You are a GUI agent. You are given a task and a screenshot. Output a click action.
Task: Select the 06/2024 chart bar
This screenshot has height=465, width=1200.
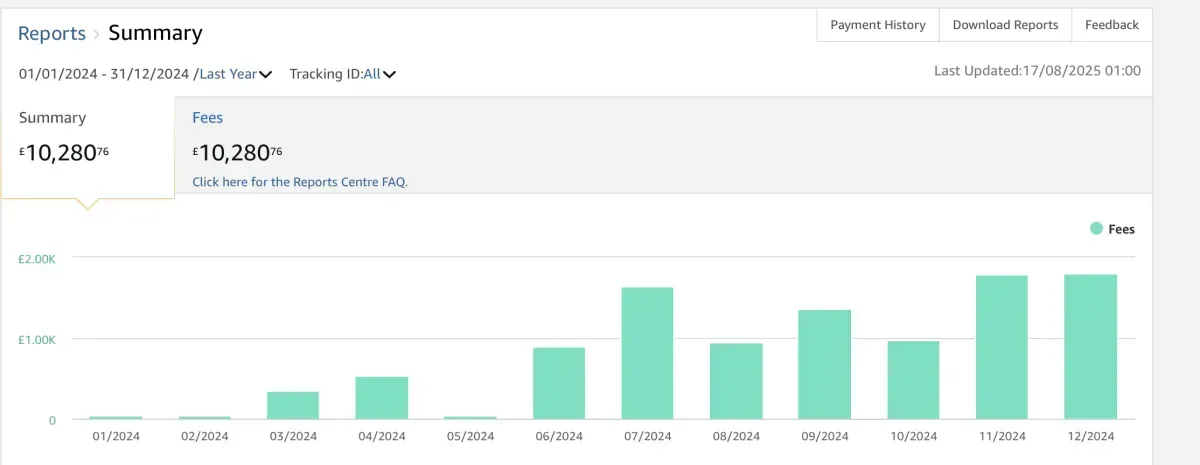pyautogui.click(x=559, y=383)
